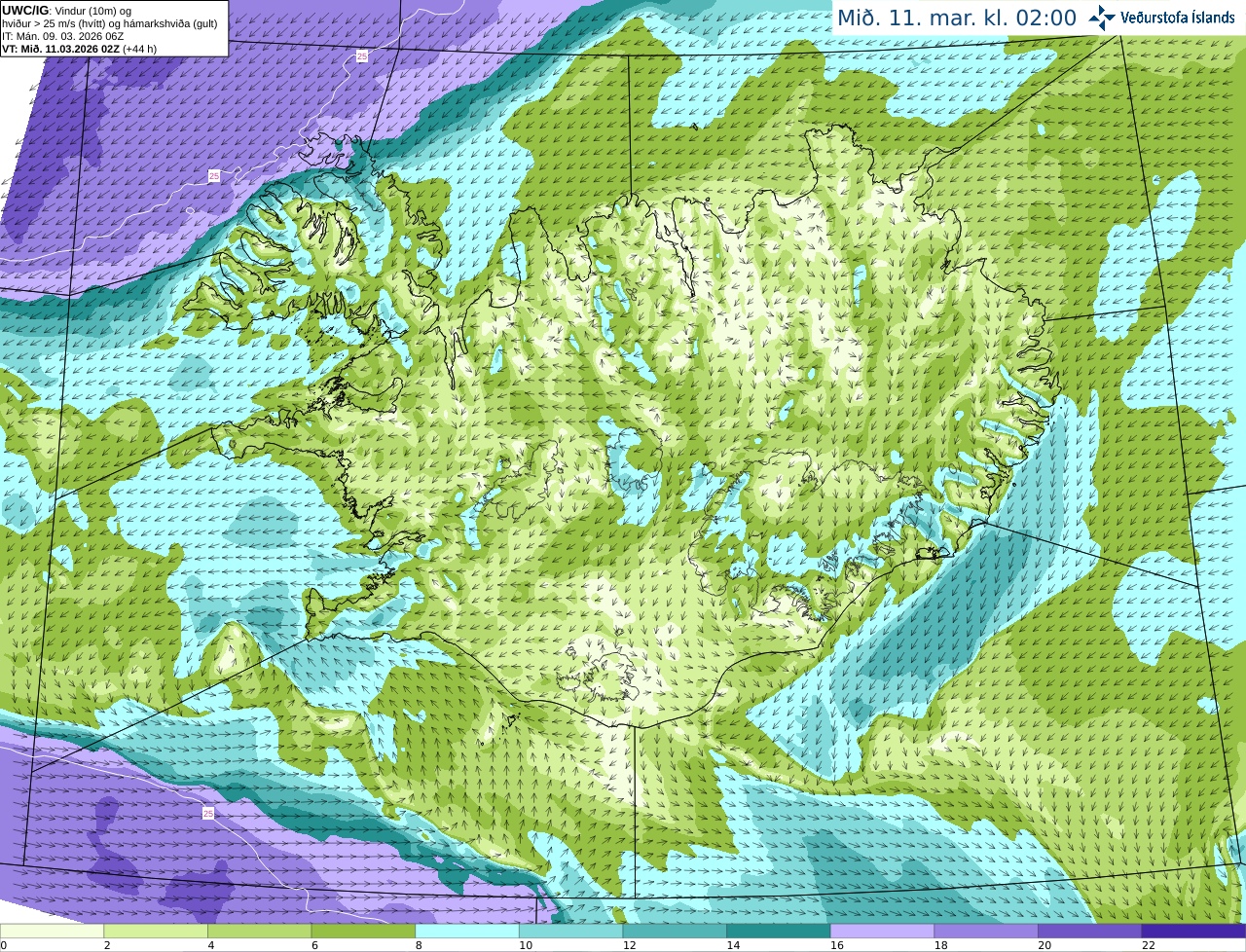
Task: Click the legend scale value 10
Action: point(525,945)
